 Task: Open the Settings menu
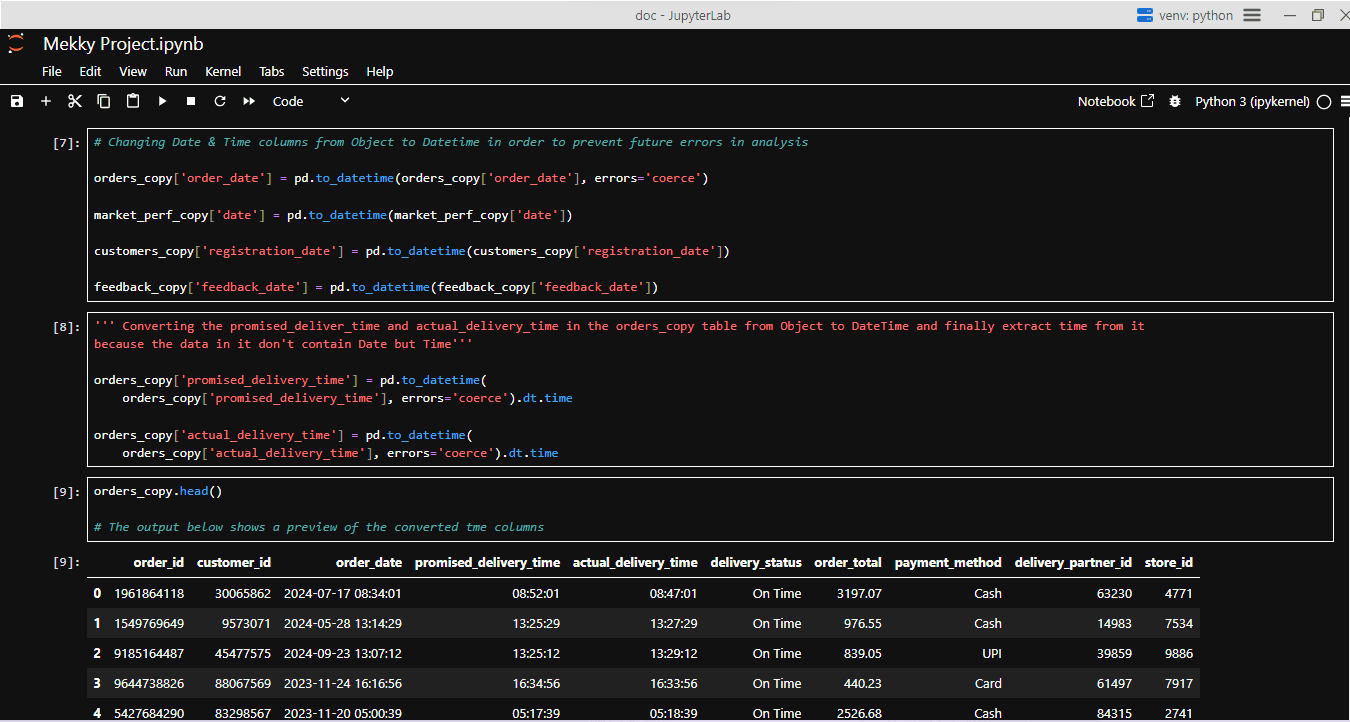[325, 71]
